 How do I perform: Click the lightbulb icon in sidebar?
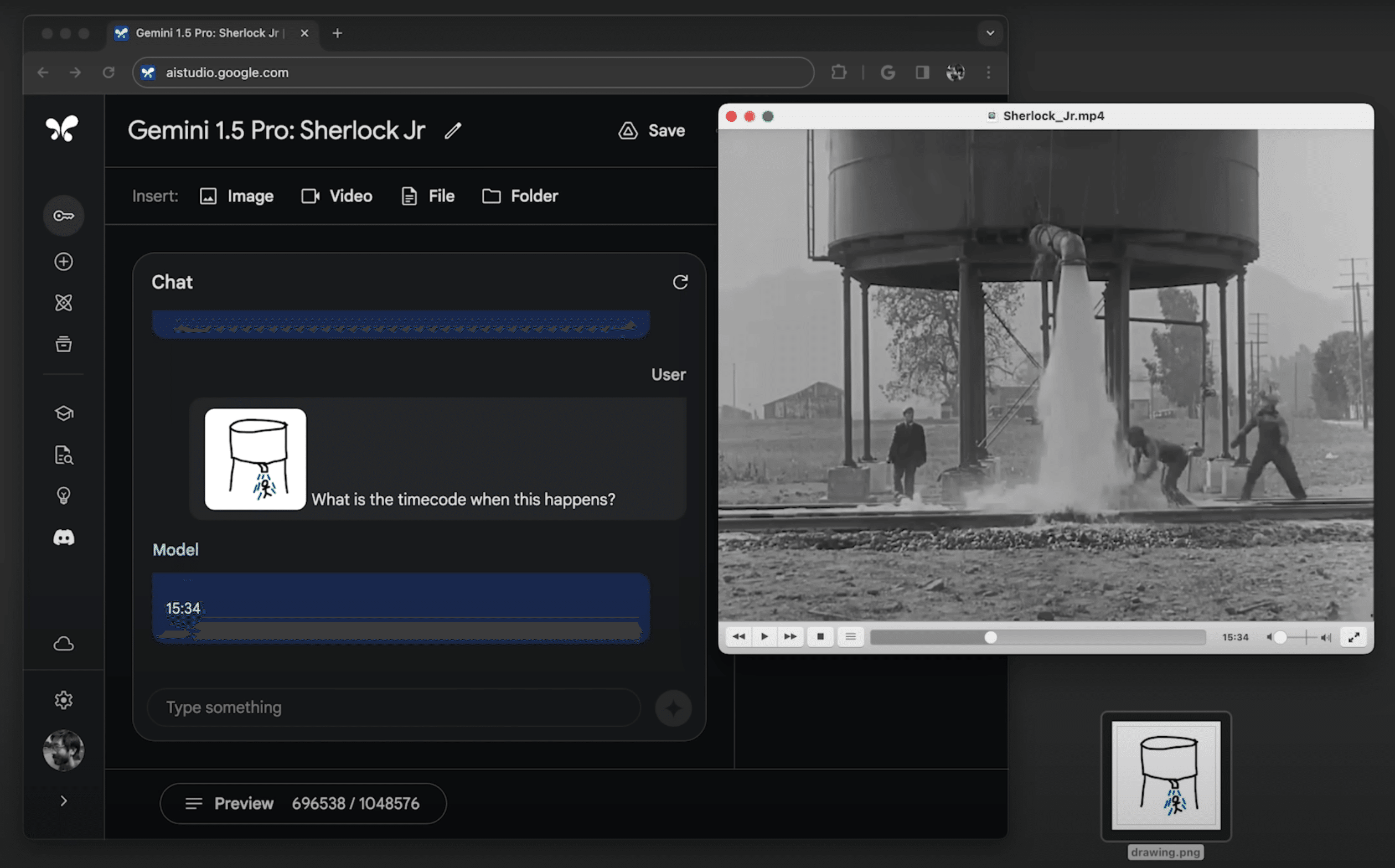[x=63, y=495]
